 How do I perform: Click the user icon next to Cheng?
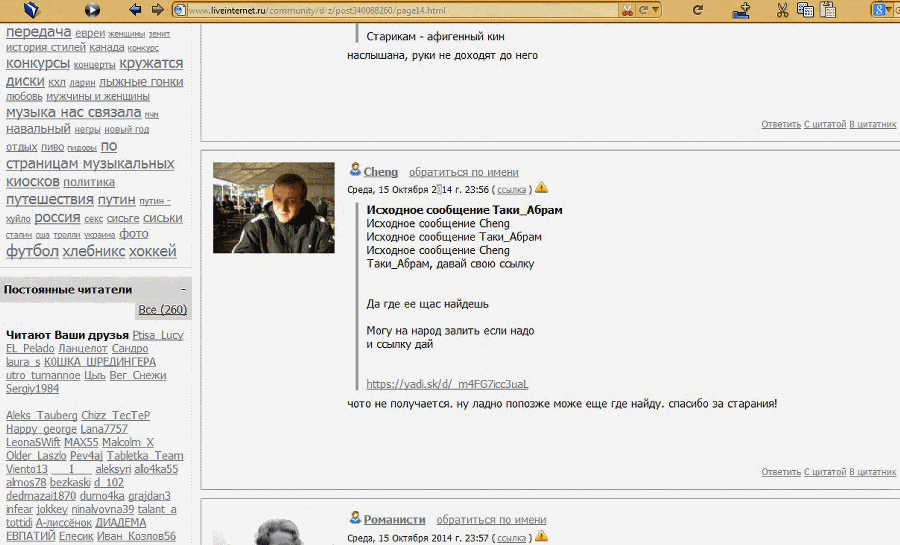tap(355, 170)
